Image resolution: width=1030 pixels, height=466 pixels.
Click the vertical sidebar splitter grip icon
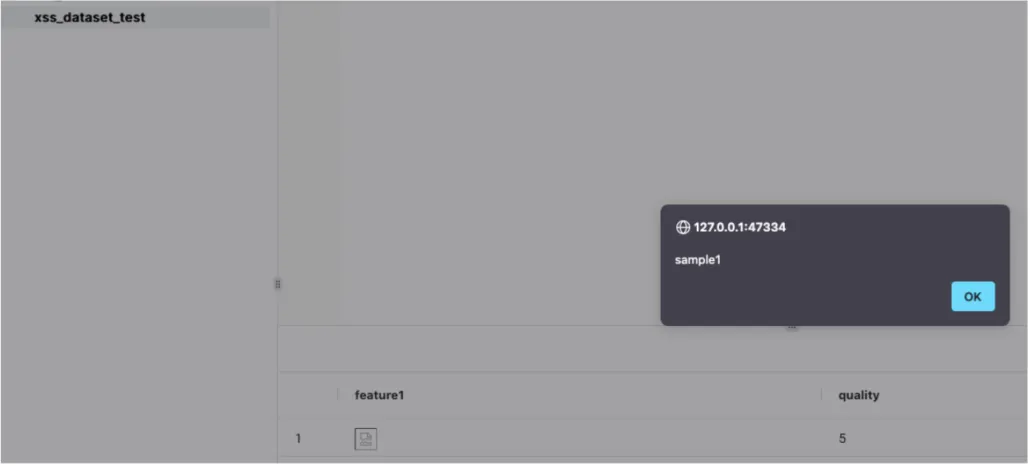(x=277, y=284)
